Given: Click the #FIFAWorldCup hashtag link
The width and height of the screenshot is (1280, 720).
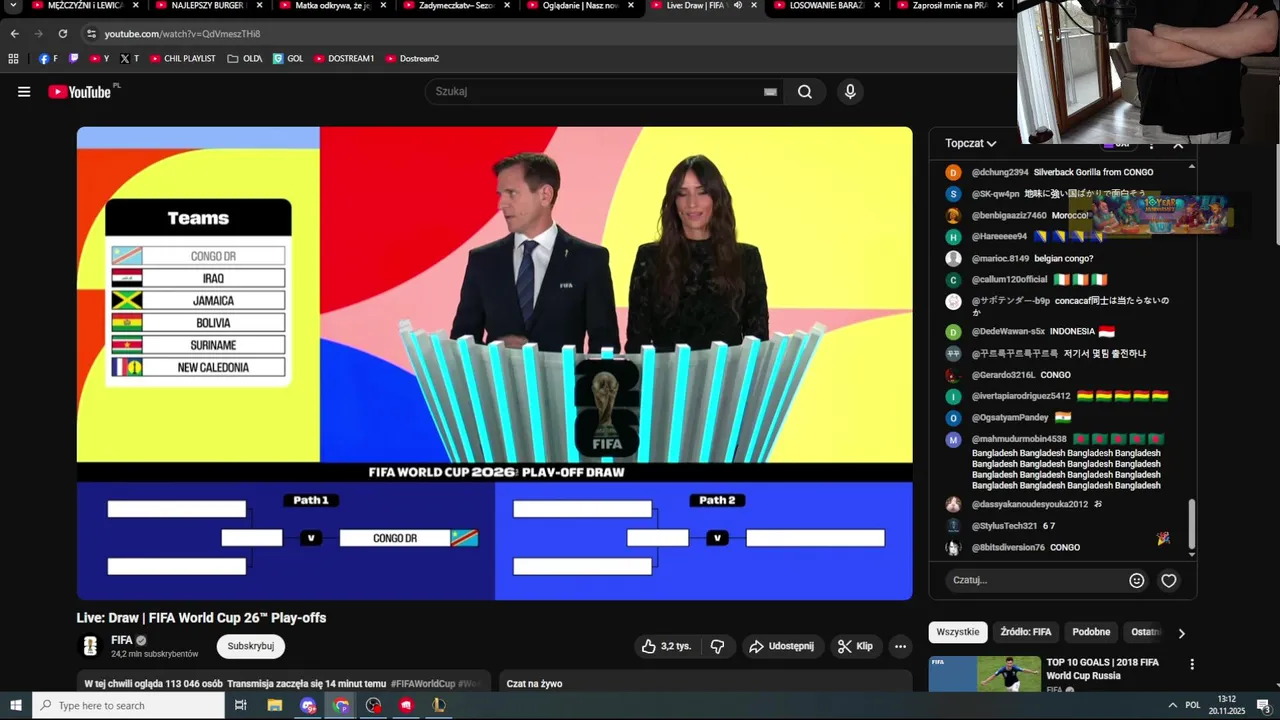Looking at the screenshot, I should point(422,684).
